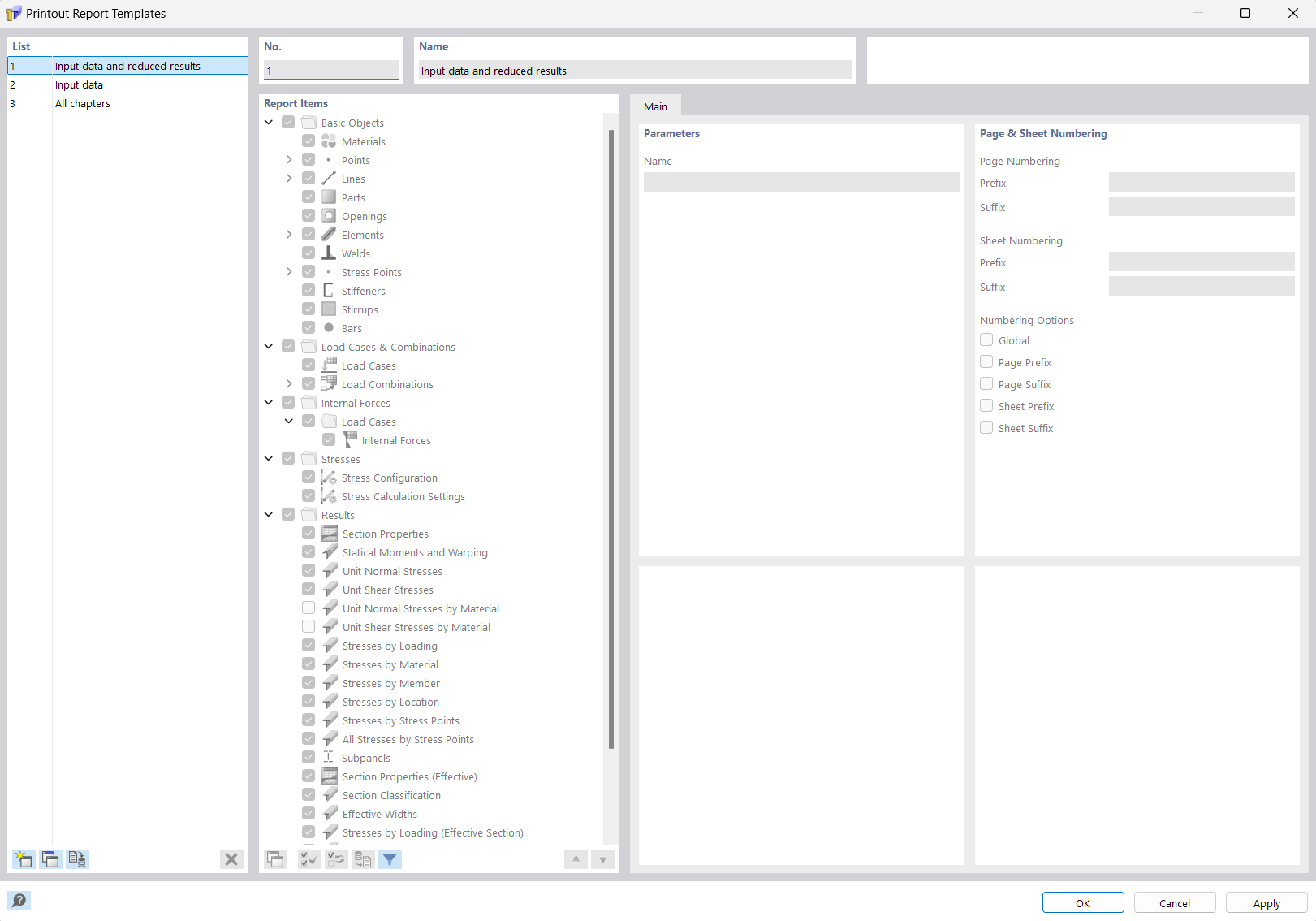This screenshot has height=921, width=1316.
Task: Uncheck the Materials report item
Action: click(x=309, y=140)
